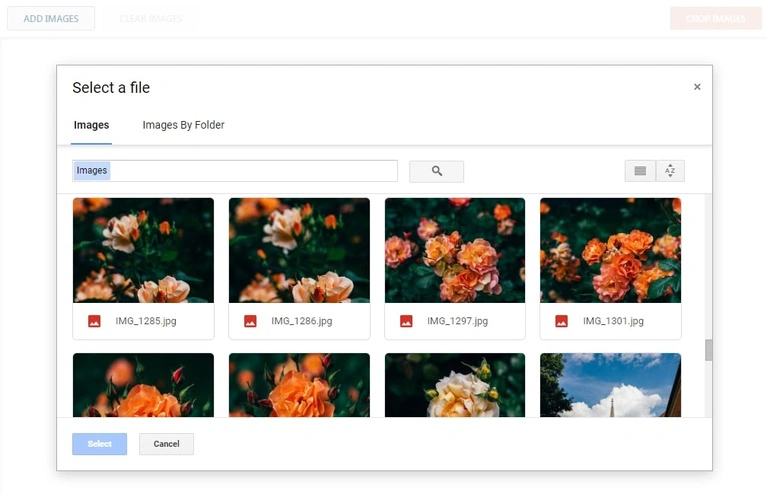This screenshot has height=494, width=767.
Task: Focus the Images search input field
Action: [235, 171]
